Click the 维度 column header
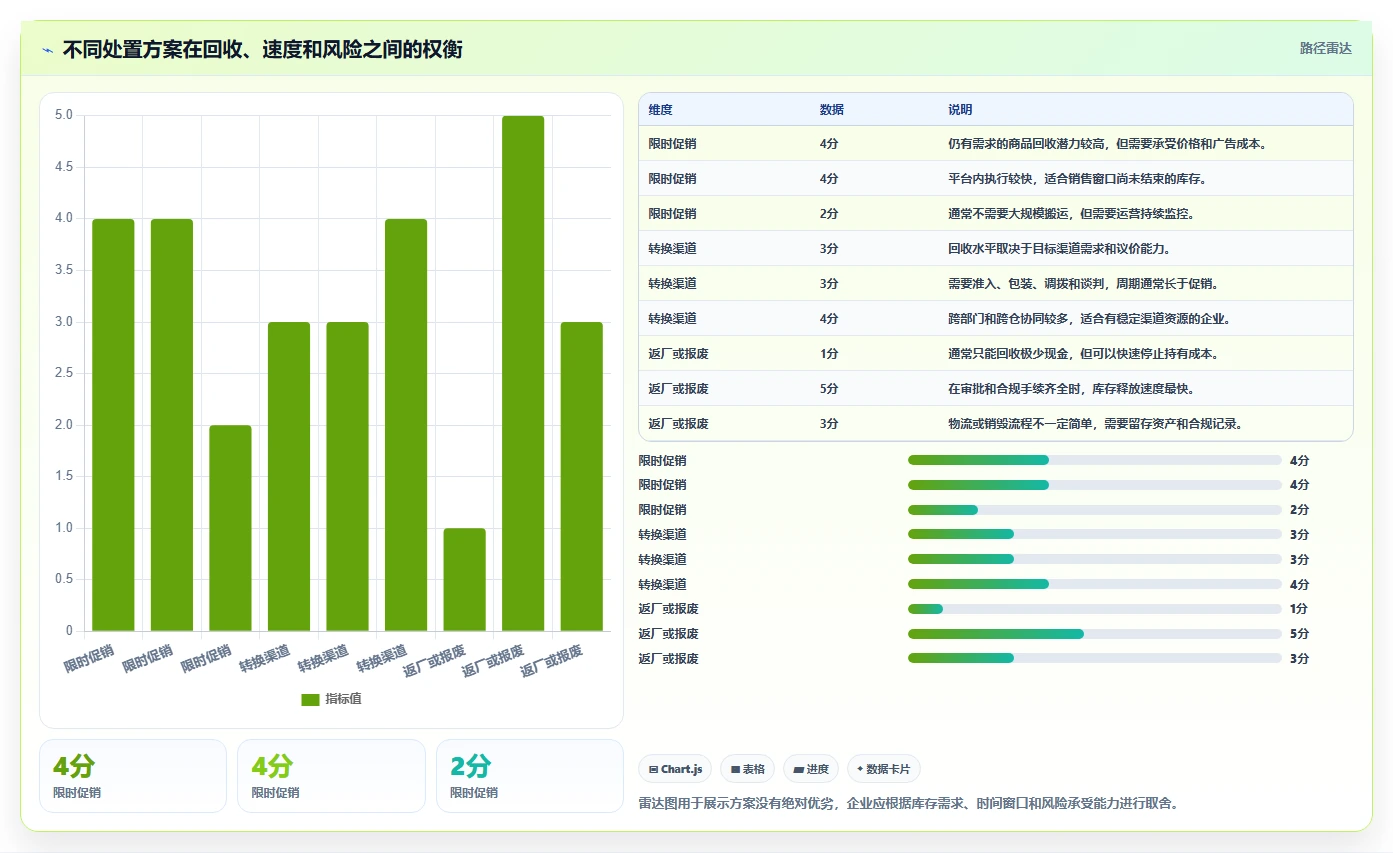The width and height of the screenshot is (1393, 853). tap(660, 110)
